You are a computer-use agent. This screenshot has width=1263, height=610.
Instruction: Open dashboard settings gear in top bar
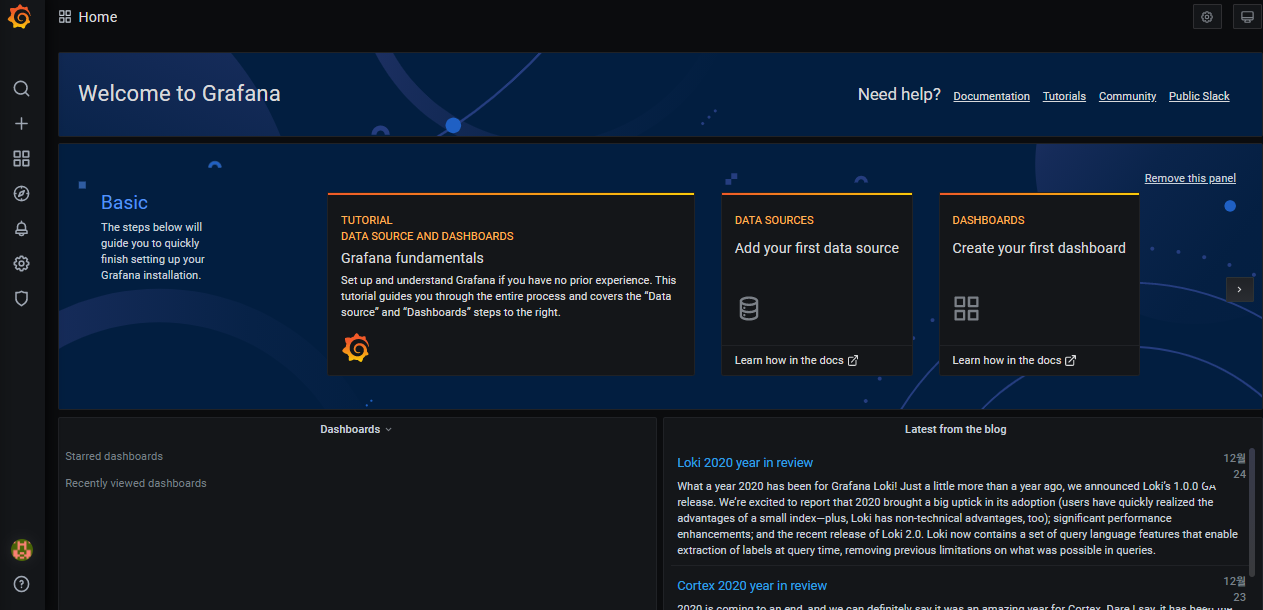click(x=1207, y=17)
